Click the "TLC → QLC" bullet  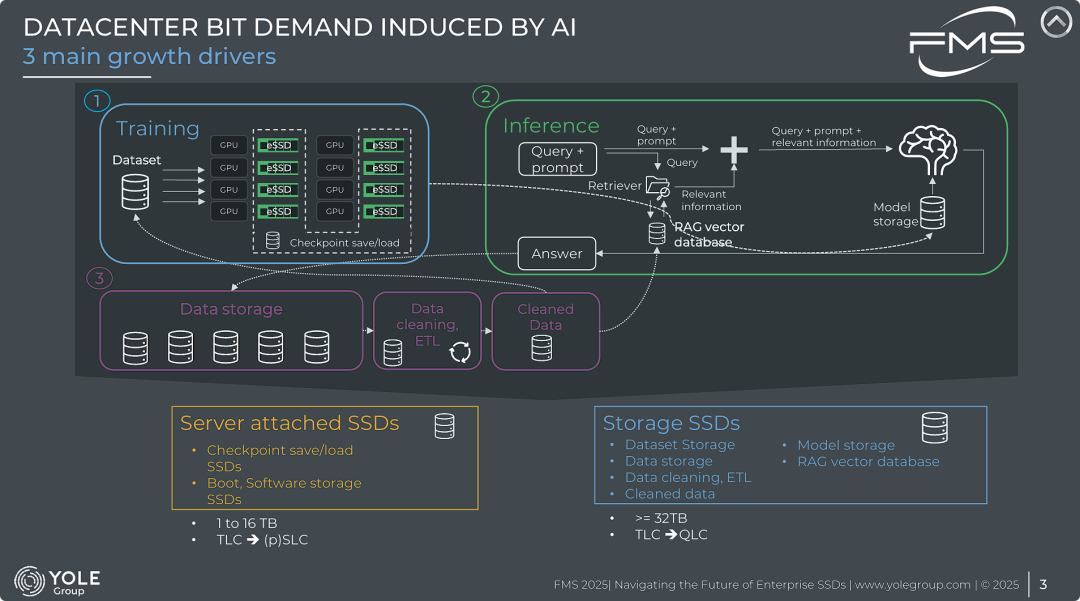coord(671,534)
